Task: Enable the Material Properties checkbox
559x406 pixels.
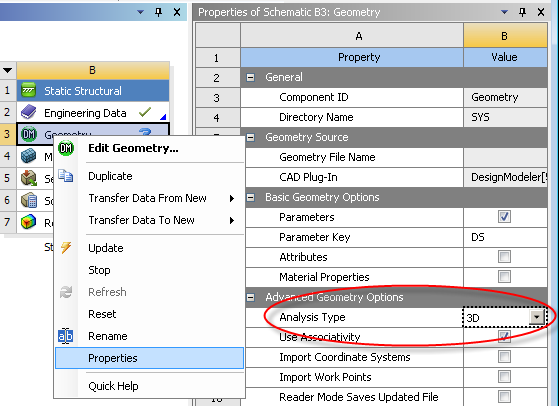Action: click(x=504, y=277)
